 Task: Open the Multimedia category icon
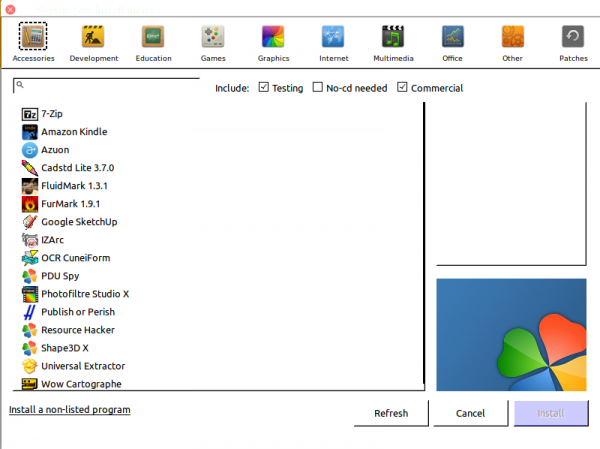coord(393,36)
